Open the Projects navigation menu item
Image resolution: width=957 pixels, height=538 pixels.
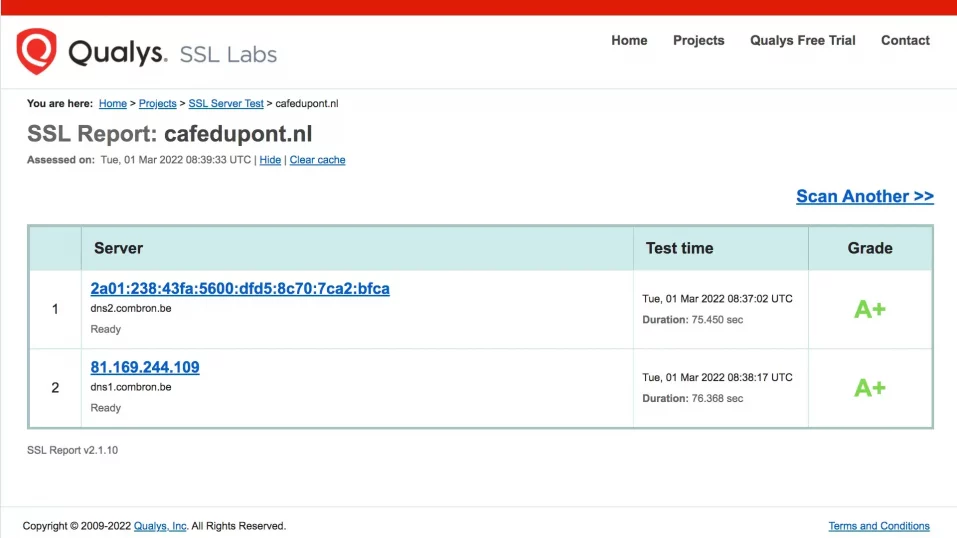(698, 40)
